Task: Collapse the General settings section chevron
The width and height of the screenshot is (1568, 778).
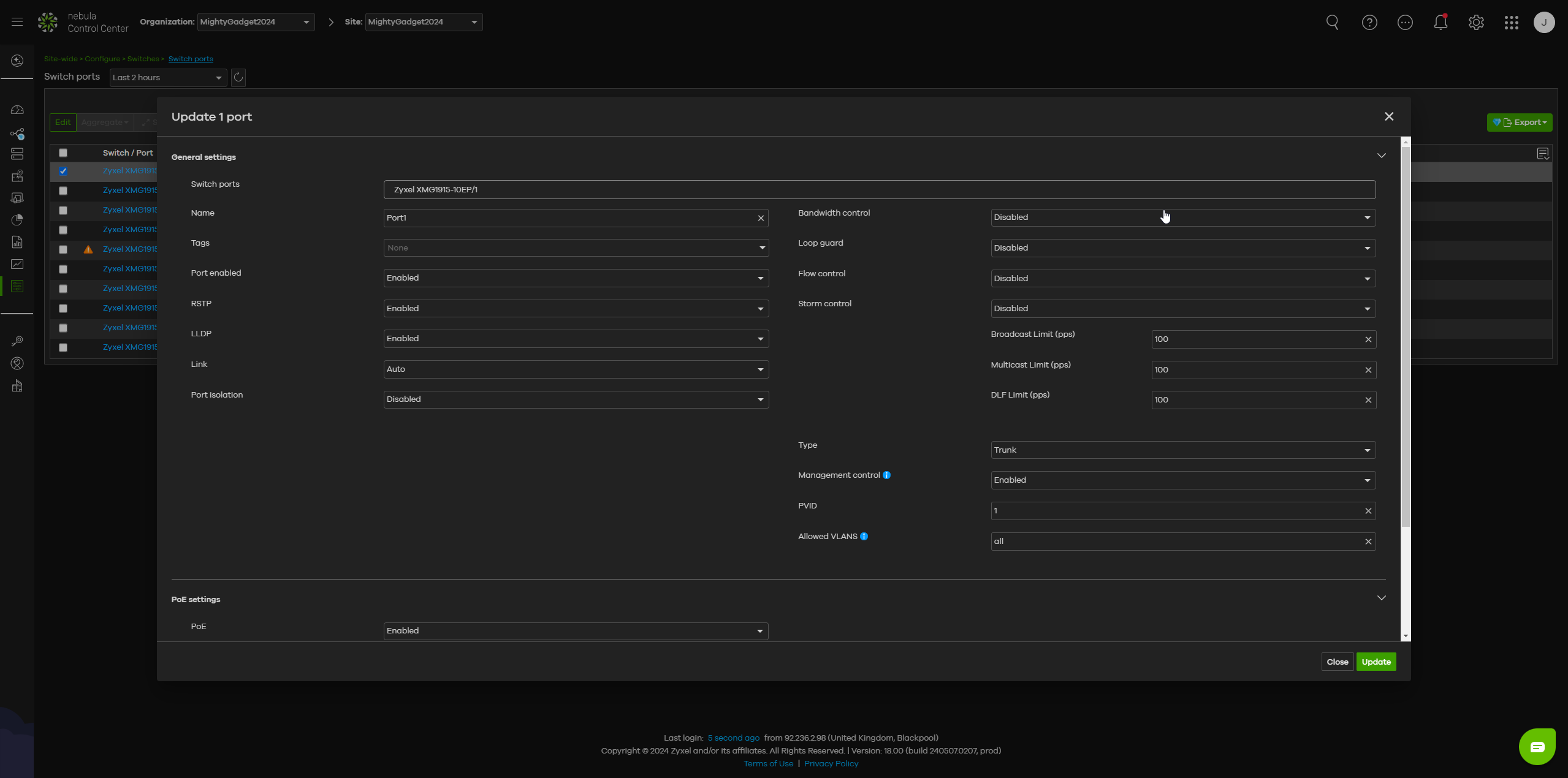Action: [1381, 156]
